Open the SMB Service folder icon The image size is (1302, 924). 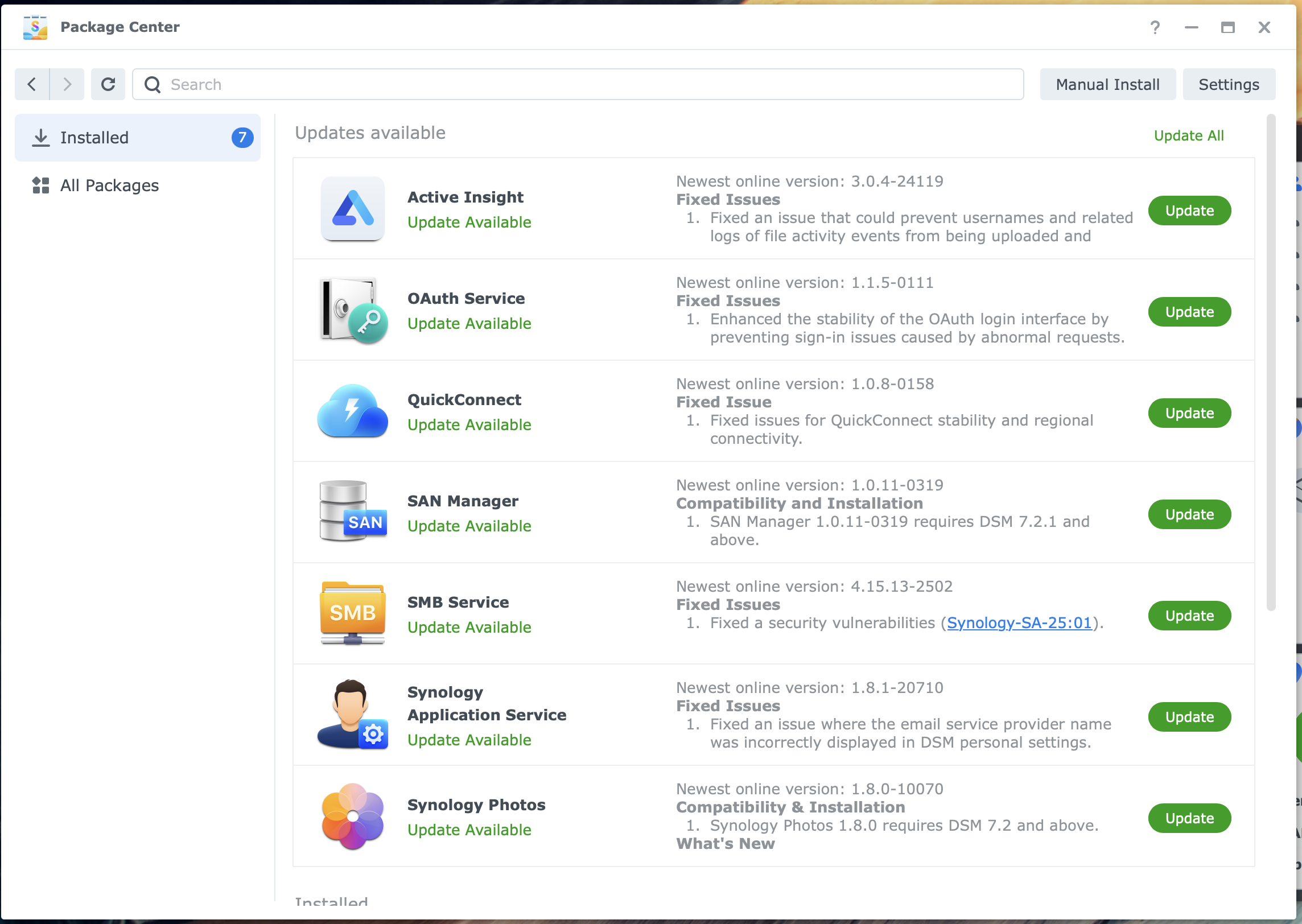(352, 613)
